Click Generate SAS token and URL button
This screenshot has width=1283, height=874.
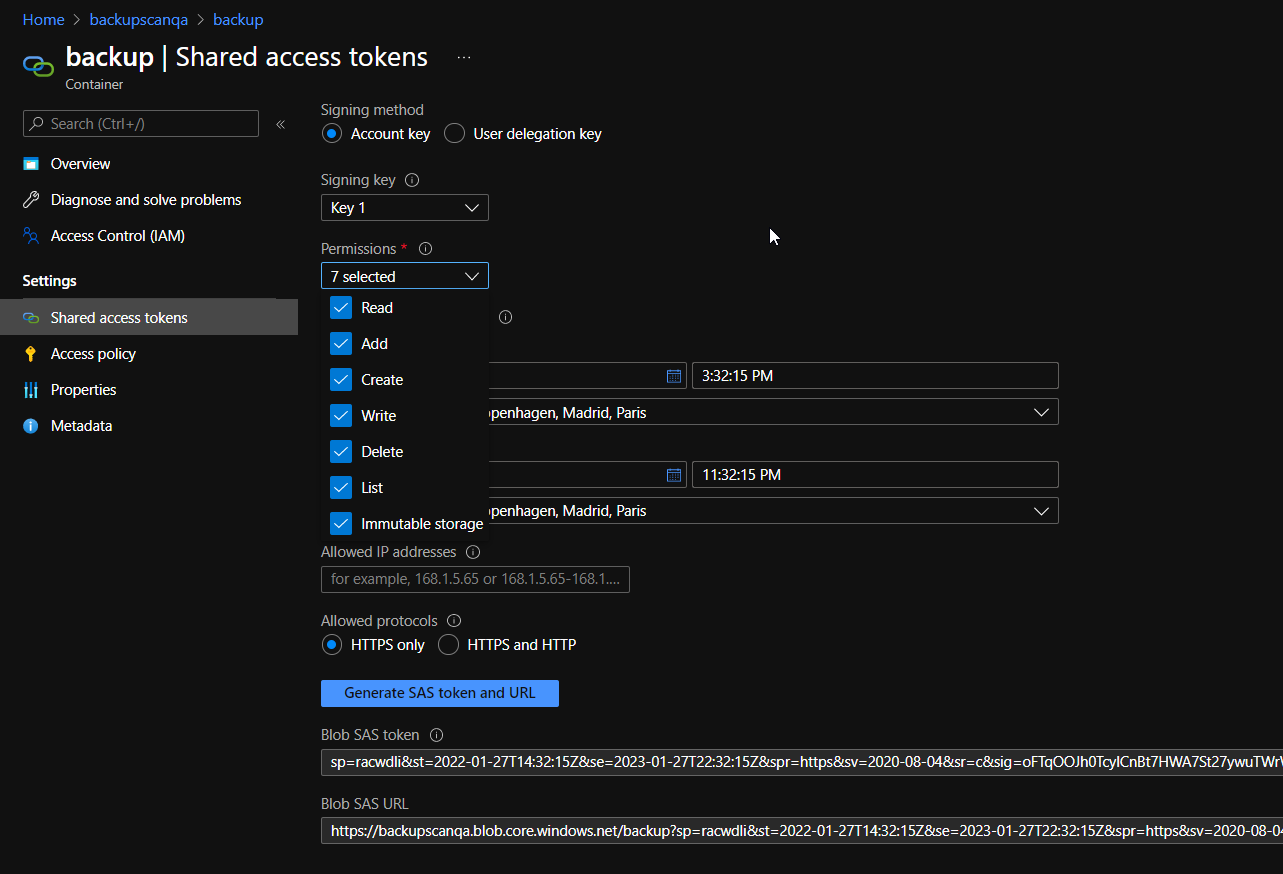[440, 693]
